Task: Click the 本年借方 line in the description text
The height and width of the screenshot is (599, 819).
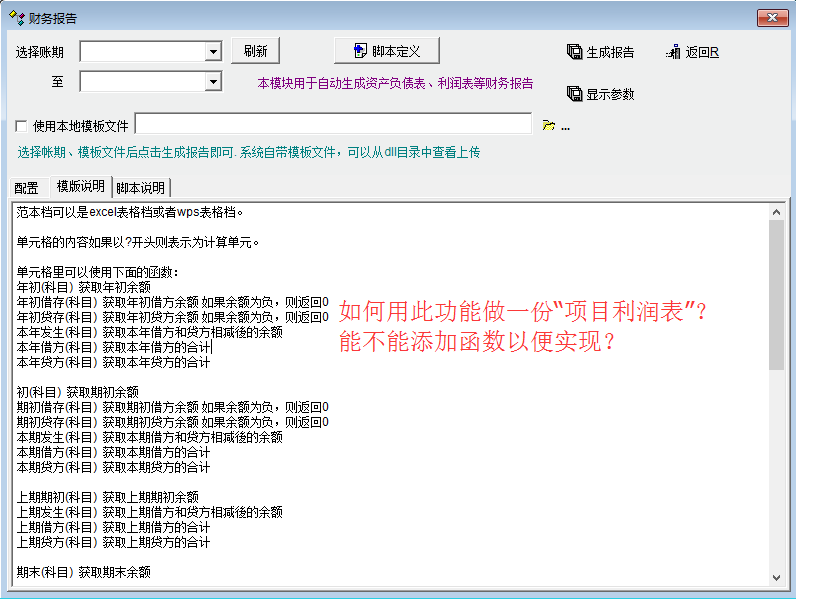Action: [113, 347]
